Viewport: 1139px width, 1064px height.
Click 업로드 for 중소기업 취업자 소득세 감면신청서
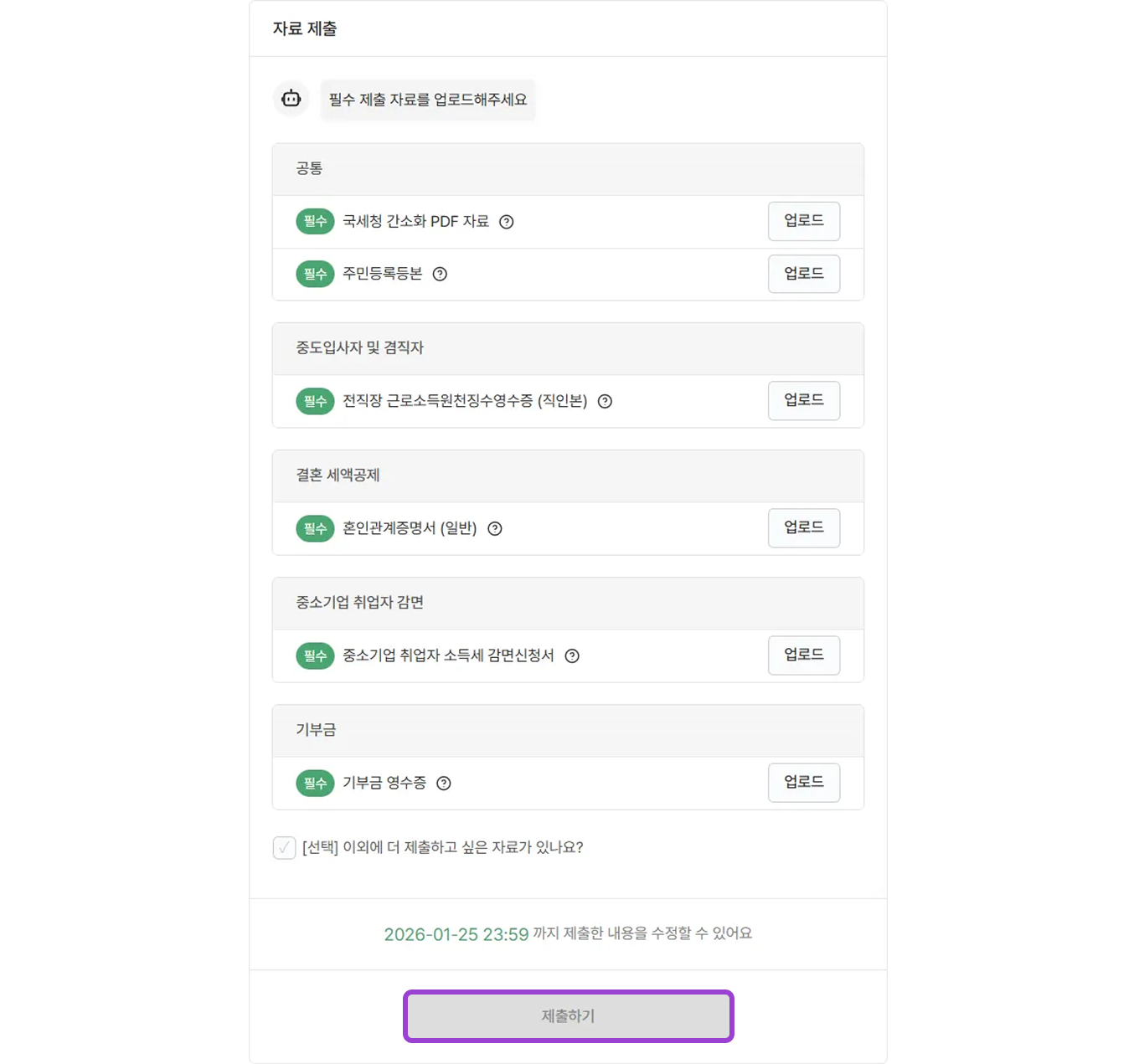coord(803,655)
